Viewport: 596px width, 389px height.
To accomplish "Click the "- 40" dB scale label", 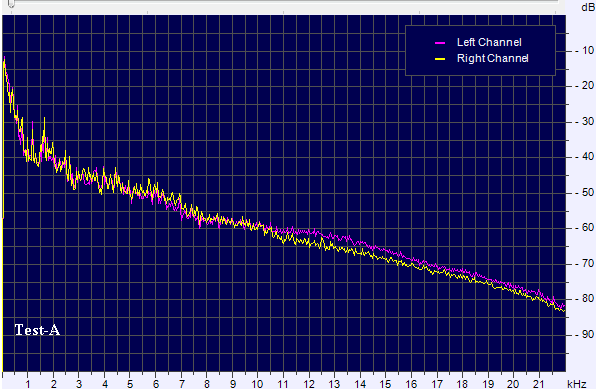I will [x=585, y=156].
